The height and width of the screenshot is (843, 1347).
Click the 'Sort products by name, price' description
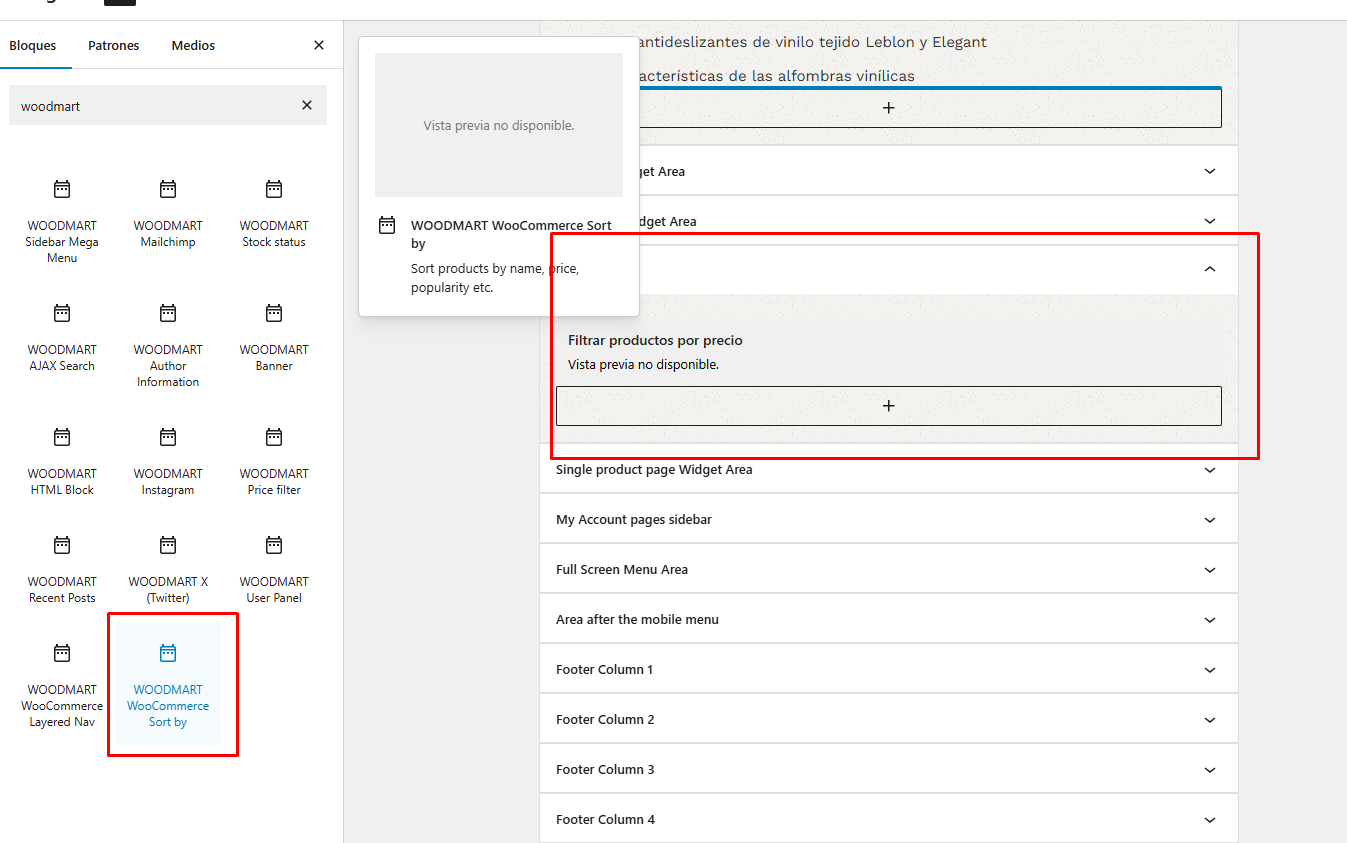(495, 278)
